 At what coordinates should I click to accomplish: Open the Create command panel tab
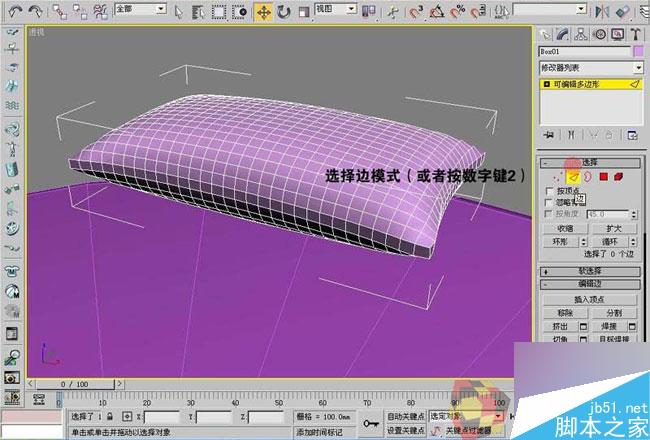click(x=545, y=34)
